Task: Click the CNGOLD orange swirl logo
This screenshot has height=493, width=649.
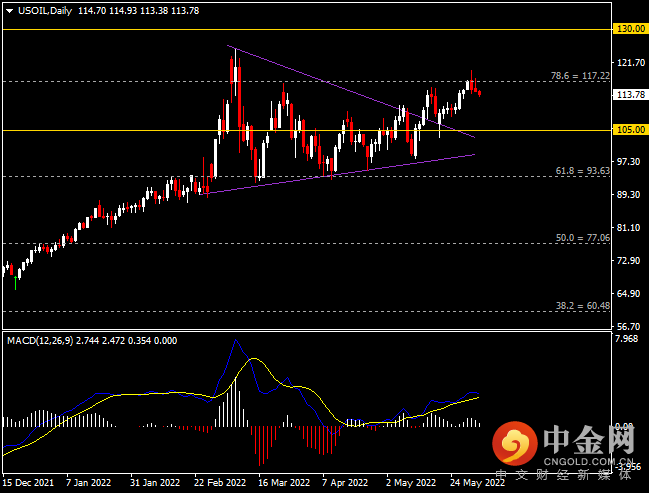Action: coord(514,443)
